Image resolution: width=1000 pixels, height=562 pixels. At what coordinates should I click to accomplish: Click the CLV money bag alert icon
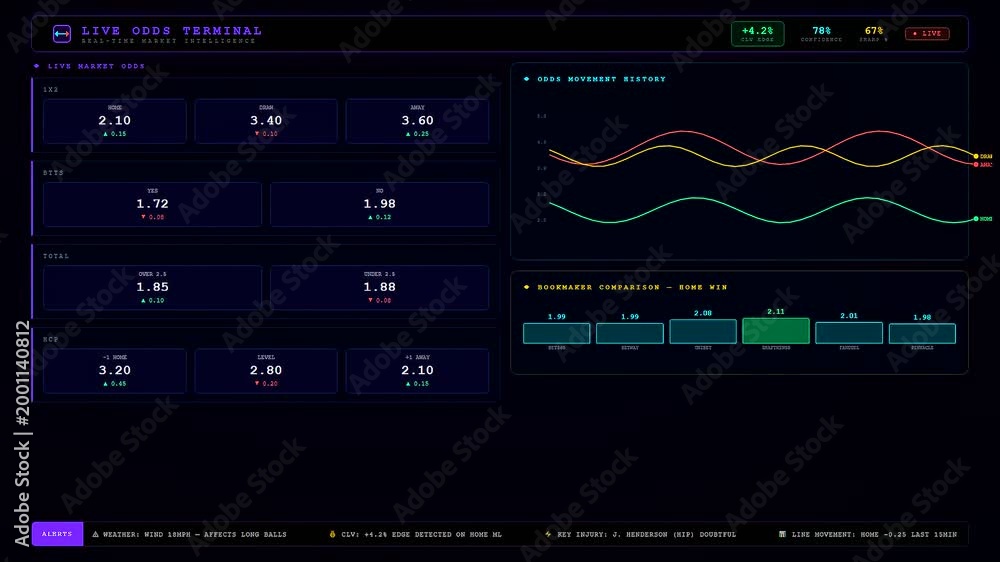pyautogui.click(x=332, y=535)
